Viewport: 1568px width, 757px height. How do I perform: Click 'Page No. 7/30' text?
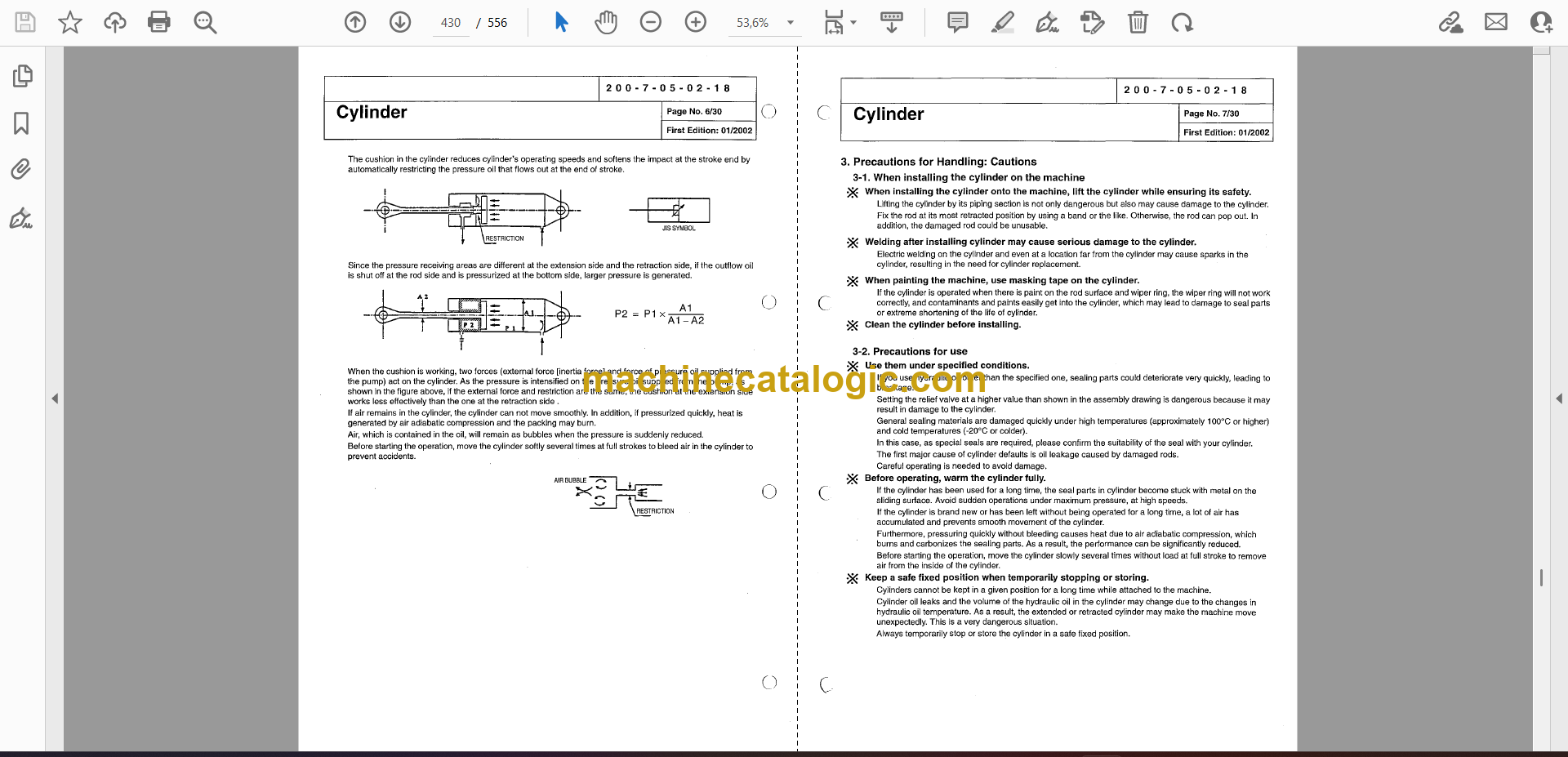pos(1211,114)
